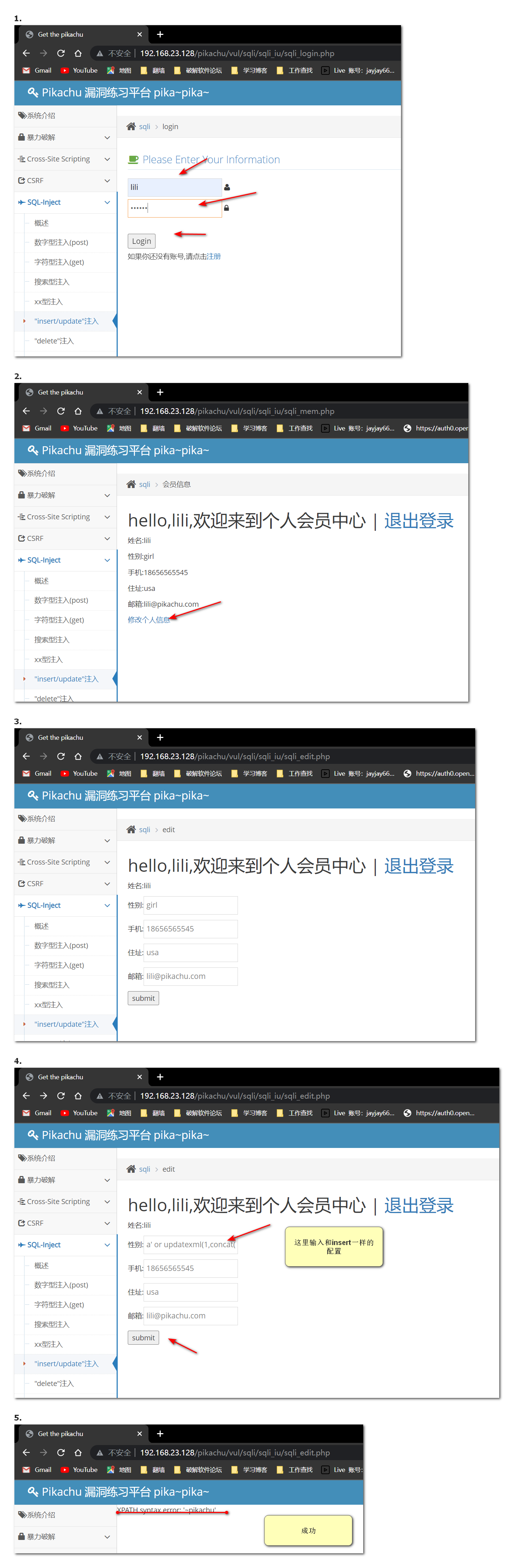Open 修改个人信息 link on member page
Image resolution: width=514 pixels, height=1568 pixels.
coord(149,620)
